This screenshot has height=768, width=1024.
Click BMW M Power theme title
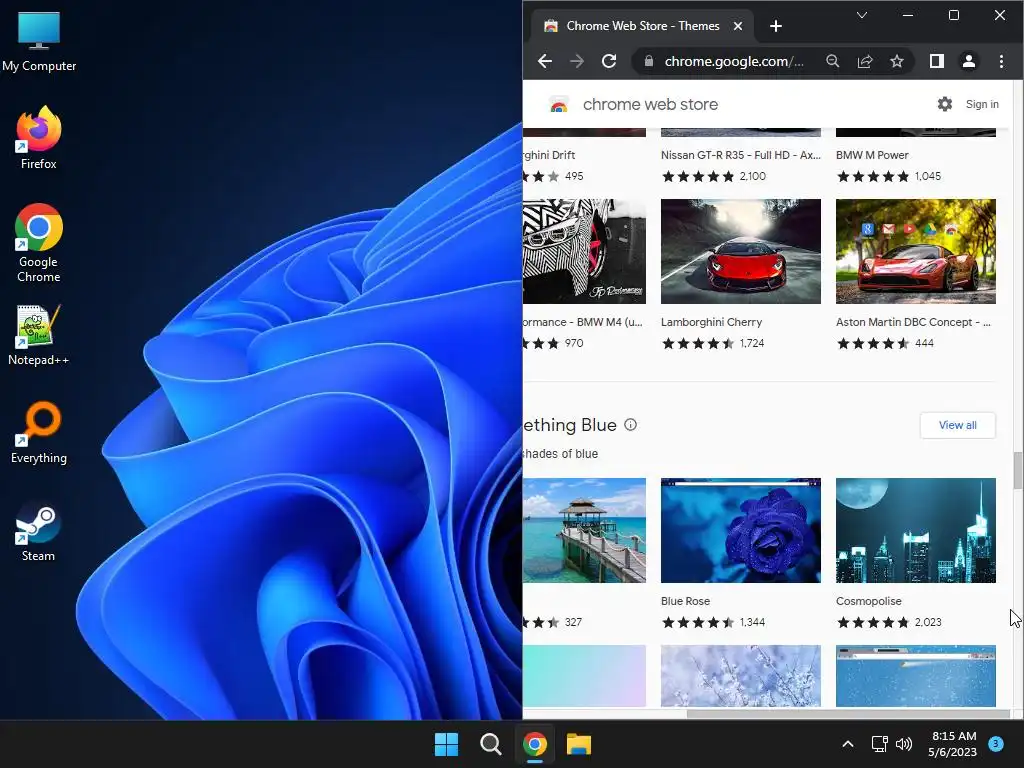872,155
